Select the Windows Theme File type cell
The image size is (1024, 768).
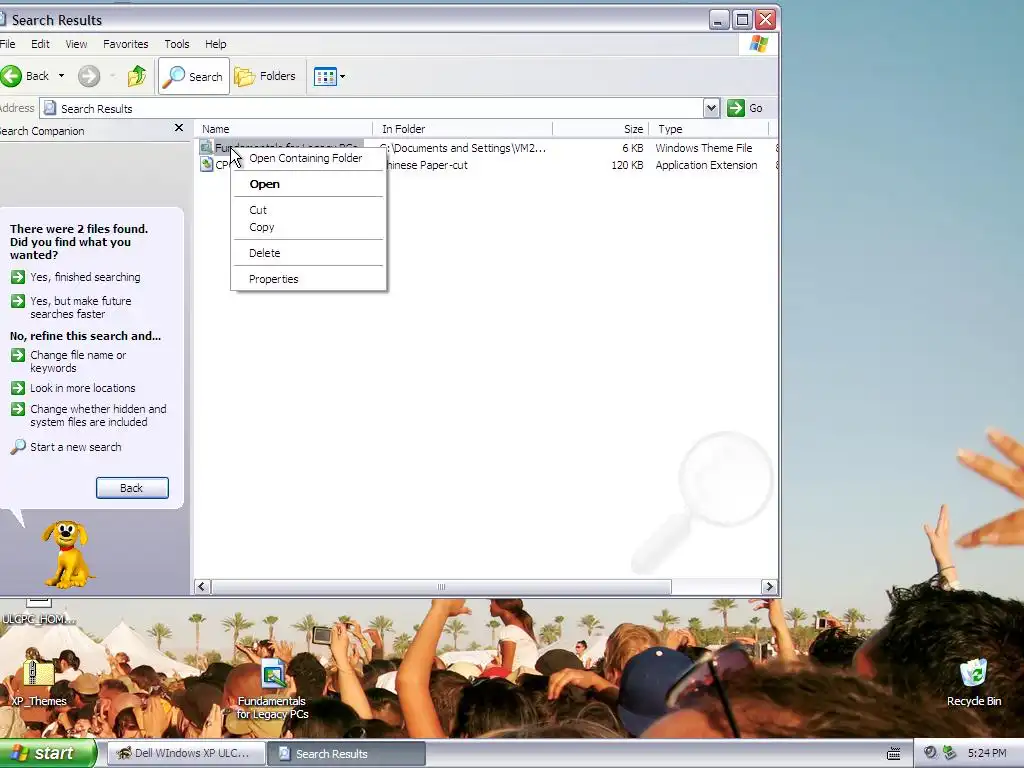pyautogui.click(x=703, y=148)
